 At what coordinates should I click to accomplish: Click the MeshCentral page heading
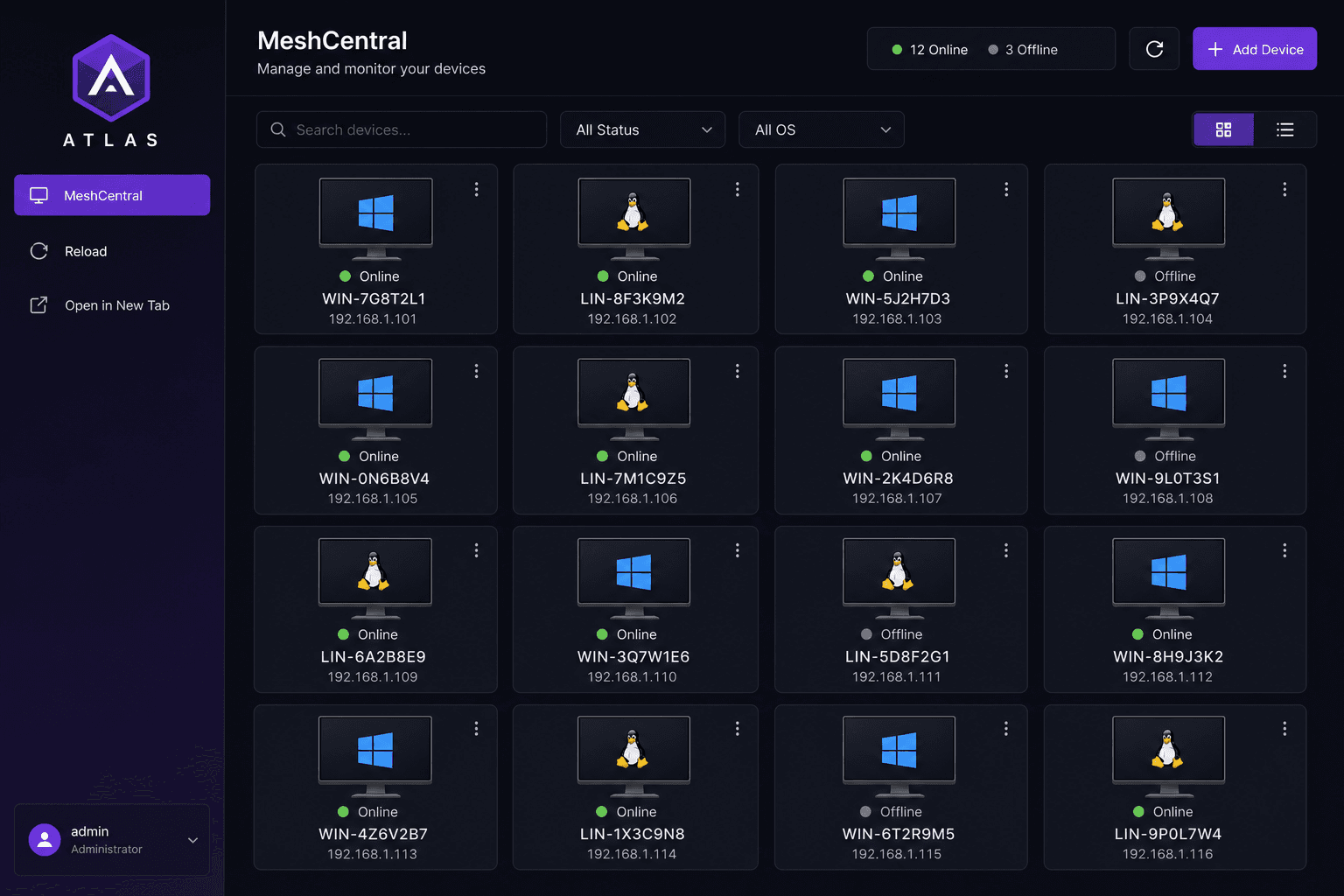click(x=332, y=40)
